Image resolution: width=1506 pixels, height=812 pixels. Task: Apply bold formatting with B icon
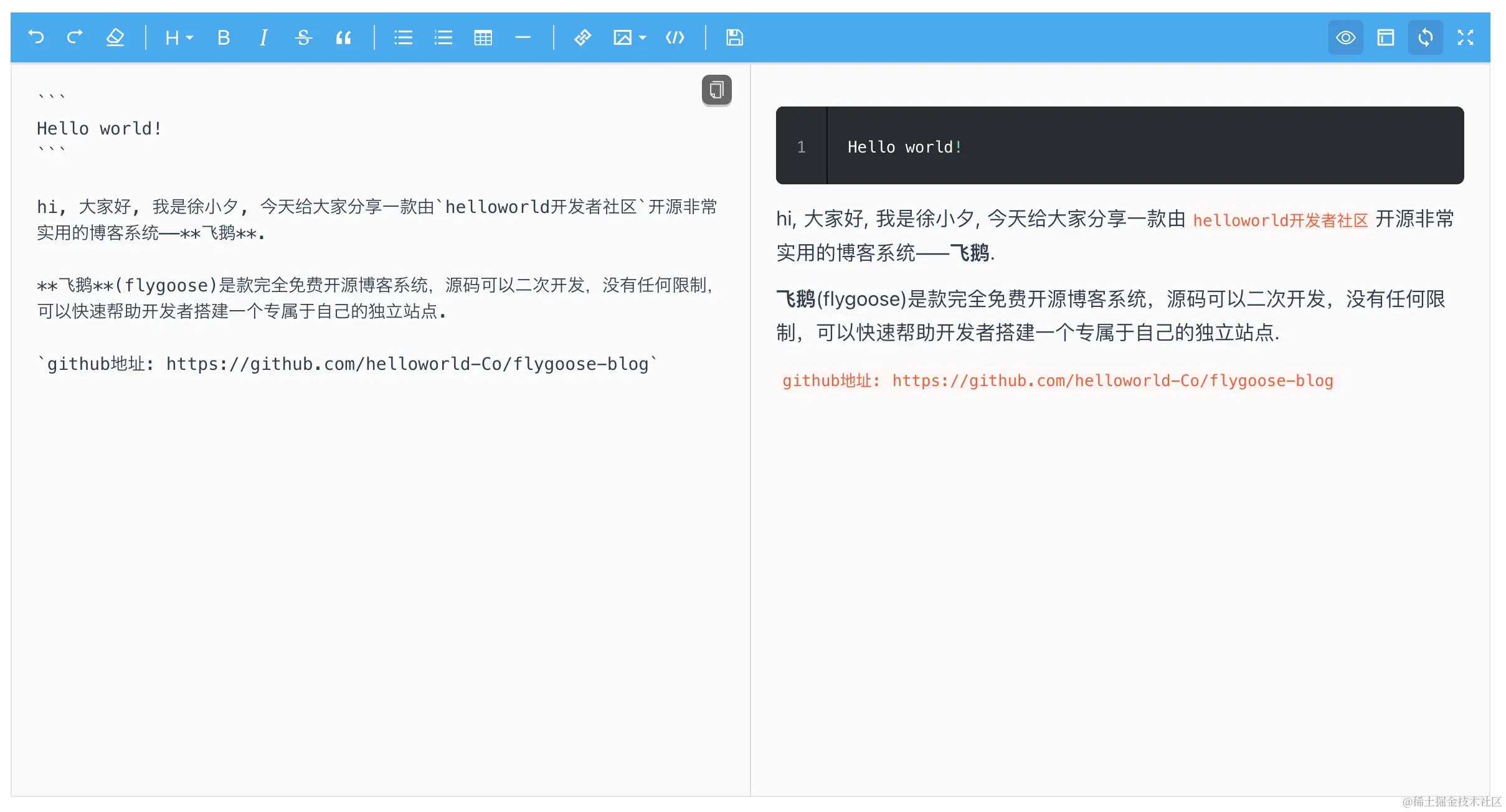point(224,37)
